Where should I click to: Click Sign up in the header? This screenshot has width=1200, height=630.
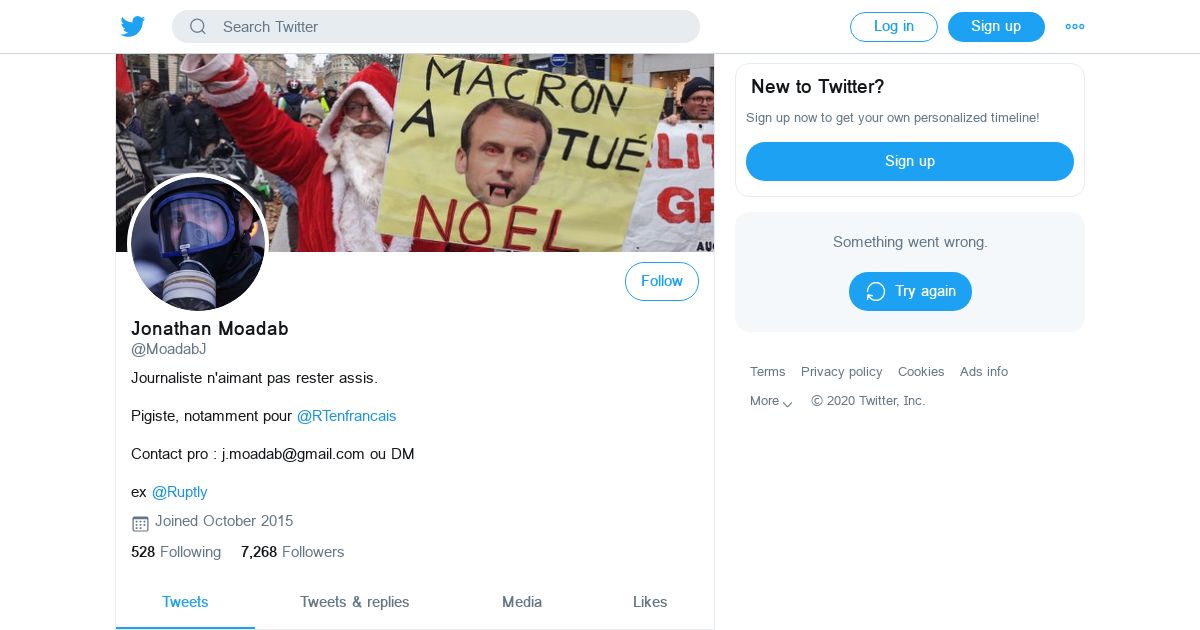coord(996,27)
